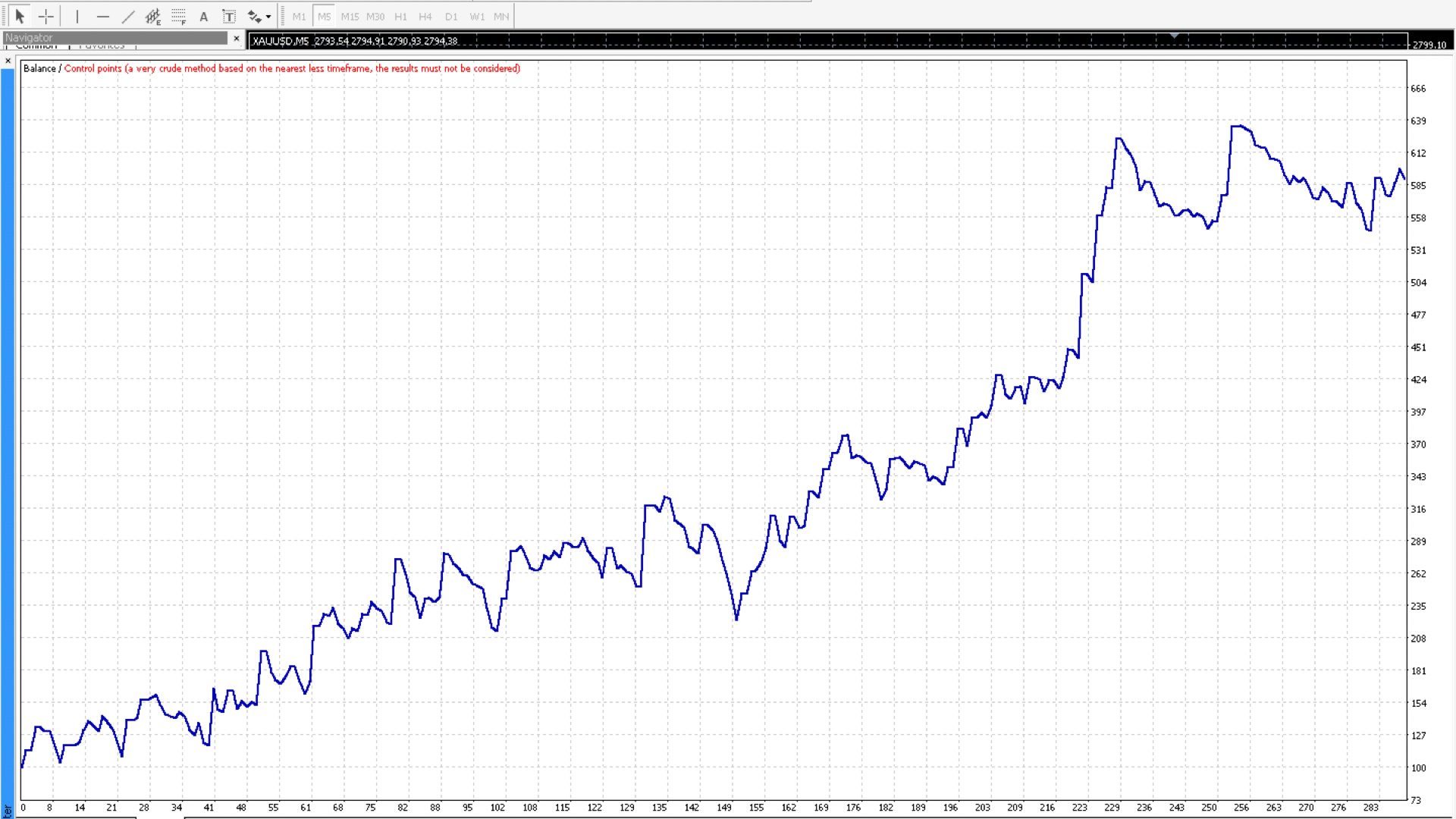Screen dimensions: 1456x819
Task: Activate the crosshair tool
Action: (x=46, y=16)
